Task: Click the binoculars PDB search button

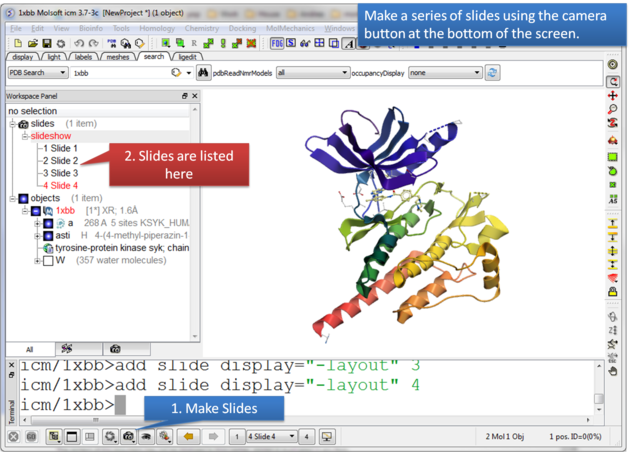Action: click(203, 73)
